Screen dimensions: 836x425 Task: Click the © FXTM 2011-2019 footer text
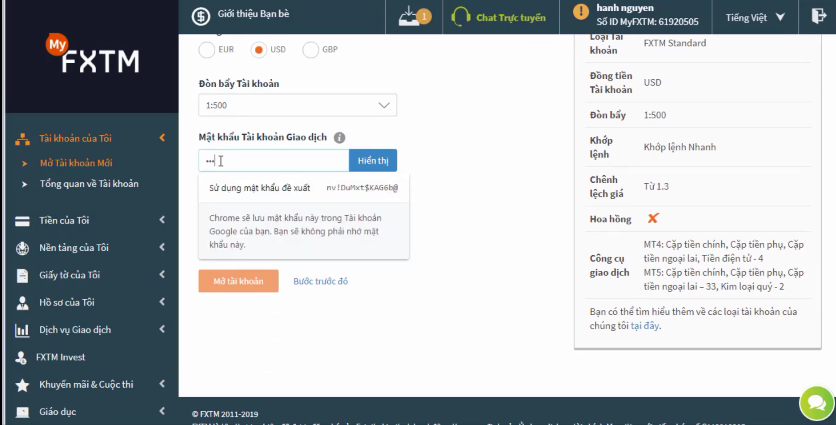pyautogui.click(x=225, y=414)
